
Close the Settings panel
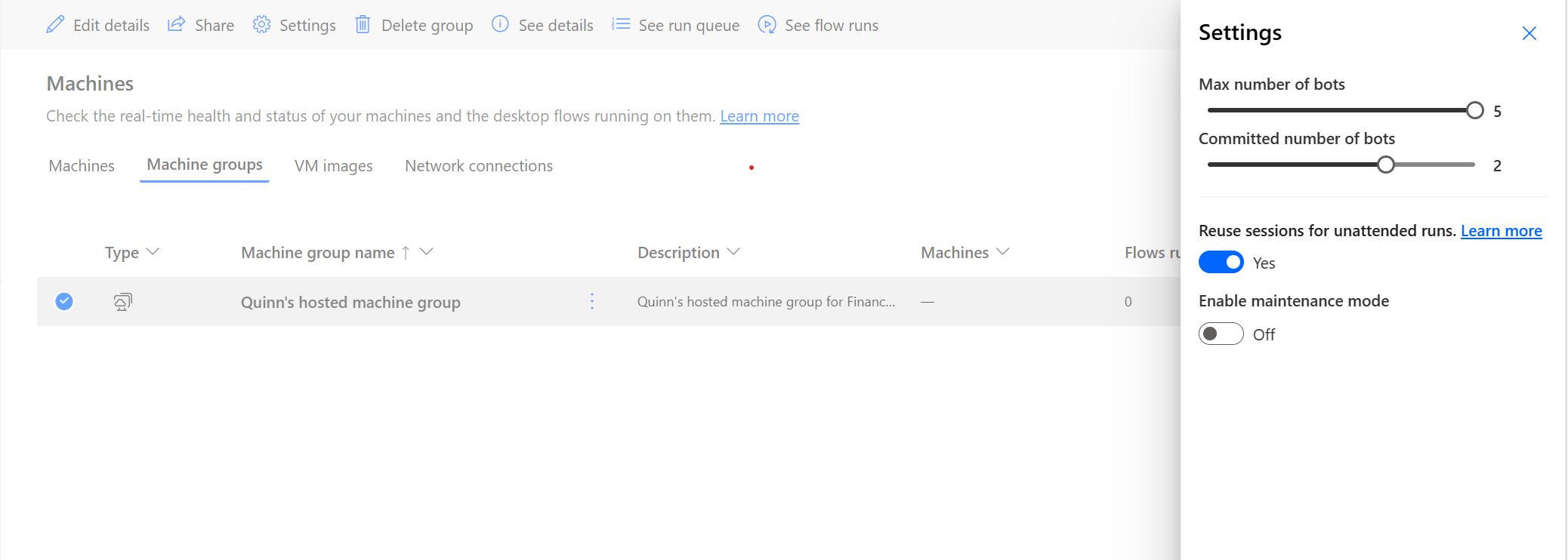click(1529, 33)
